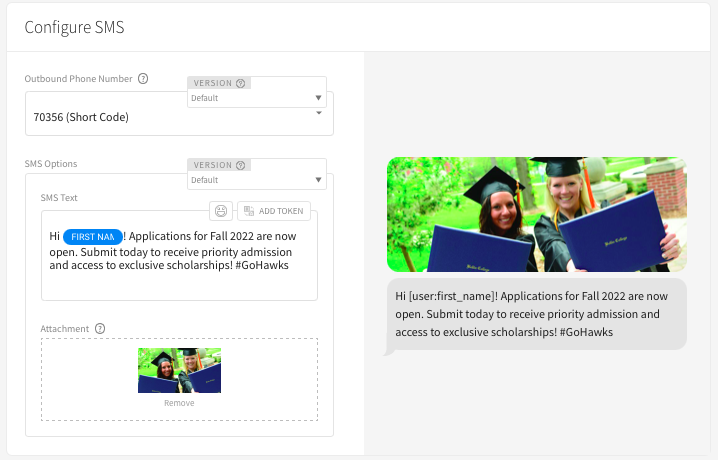Remove the attached graduation image
Viewport: 718px width, 460px height.
[179, 403]
